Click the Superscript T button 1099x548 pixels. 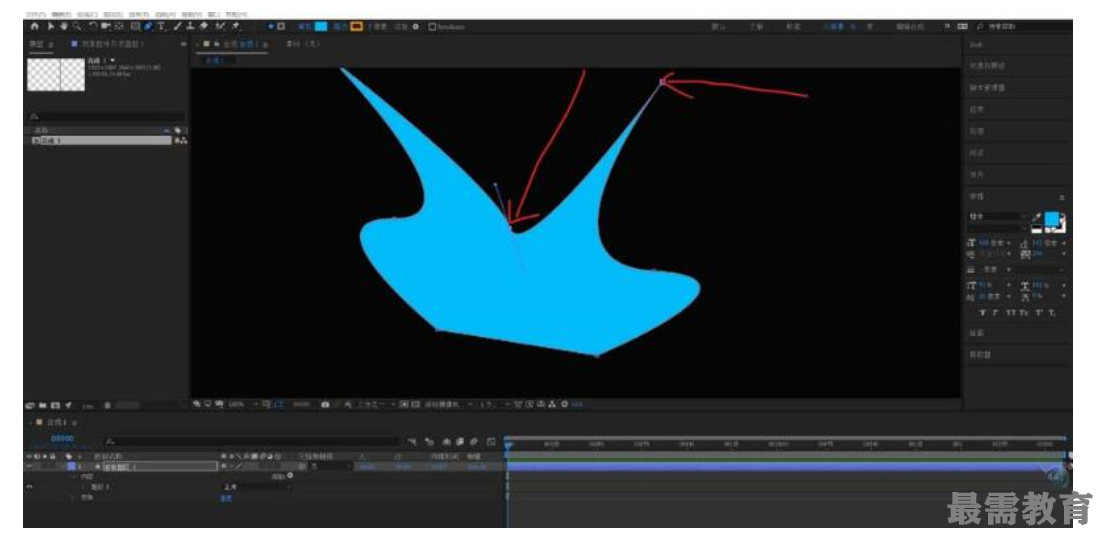point(1039,313)
